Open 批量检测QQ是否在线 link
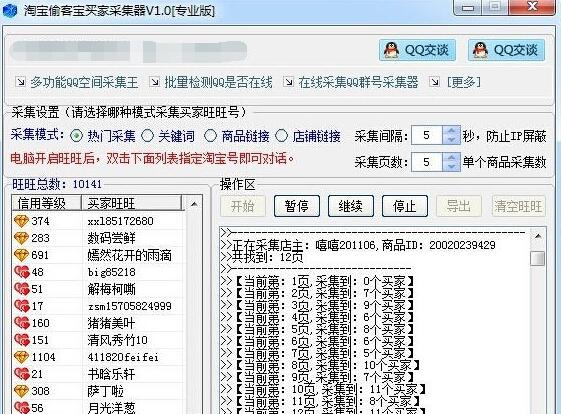The width and height of the screenshot is (561, 414). (x=218, y=82)
